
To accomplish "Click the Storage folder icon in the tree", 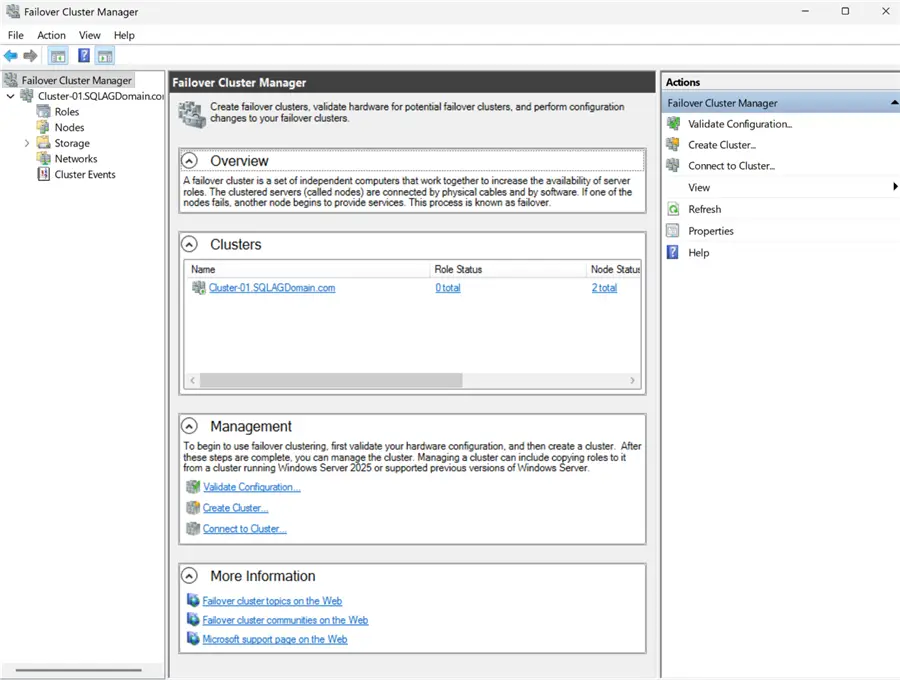I will pos(44,142).
